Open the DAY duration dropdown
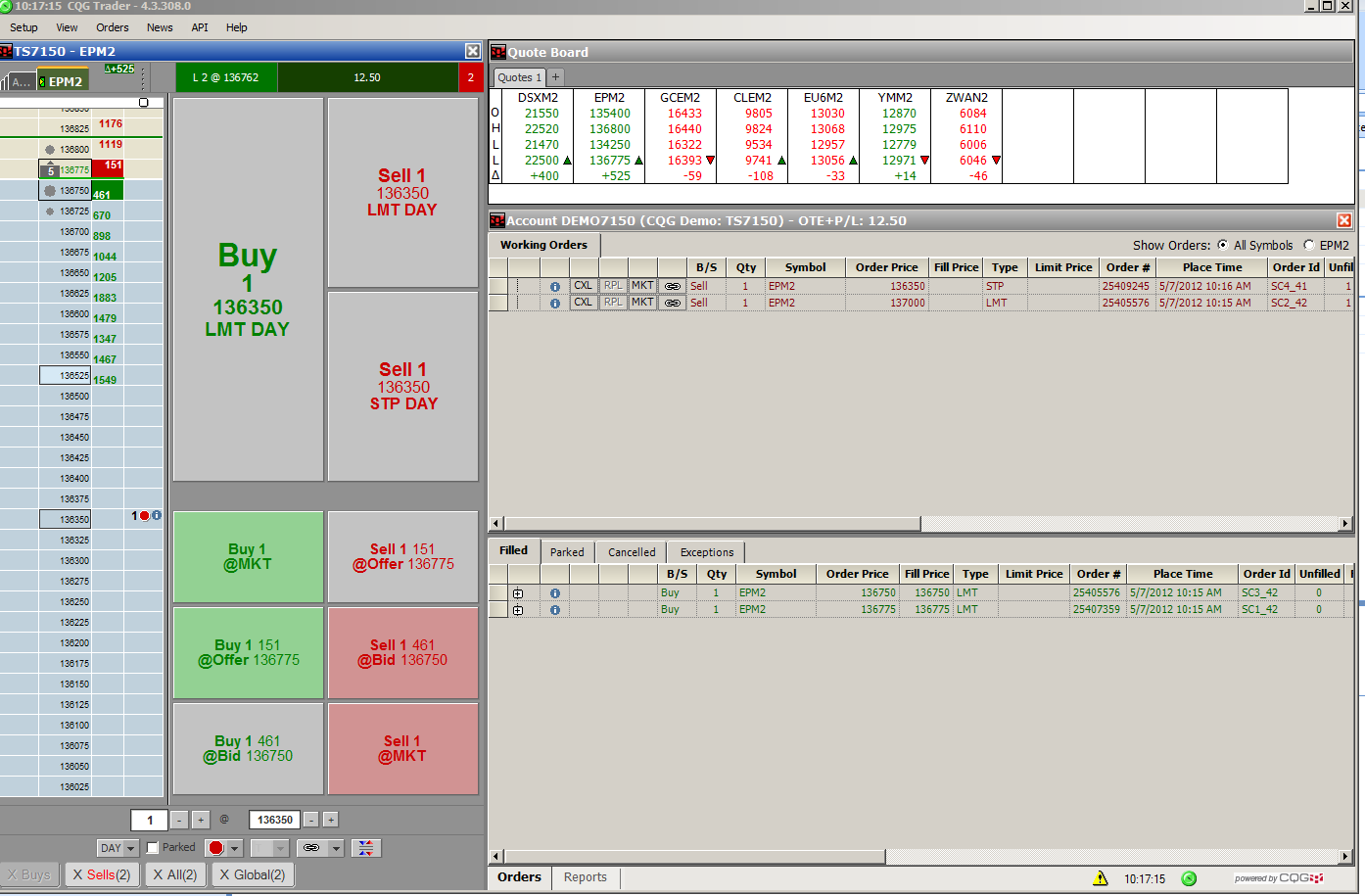Screen dimensions: 1365x896 tap(118, 848)
